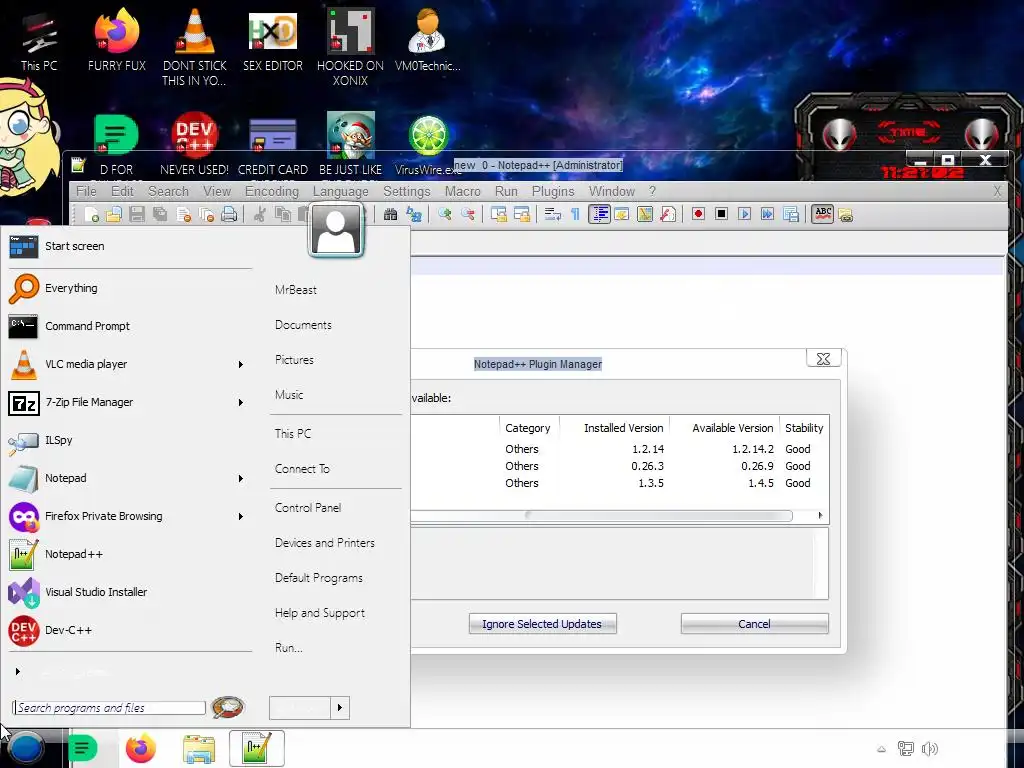Open the Encoding menu
The width and height of the screenshot is (1024, 768).
coord(272,191)
